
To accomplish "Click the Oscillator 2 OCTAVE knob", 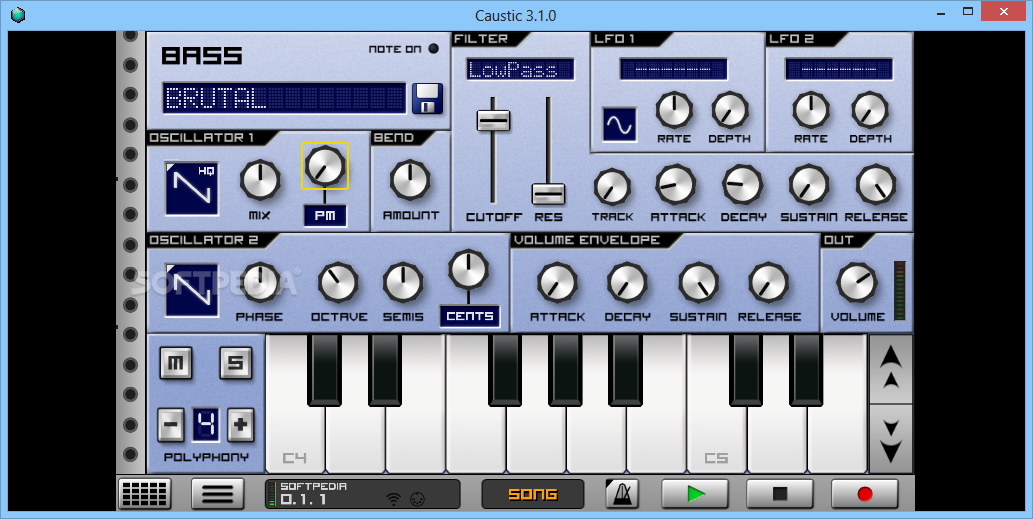I will (338, 283).
